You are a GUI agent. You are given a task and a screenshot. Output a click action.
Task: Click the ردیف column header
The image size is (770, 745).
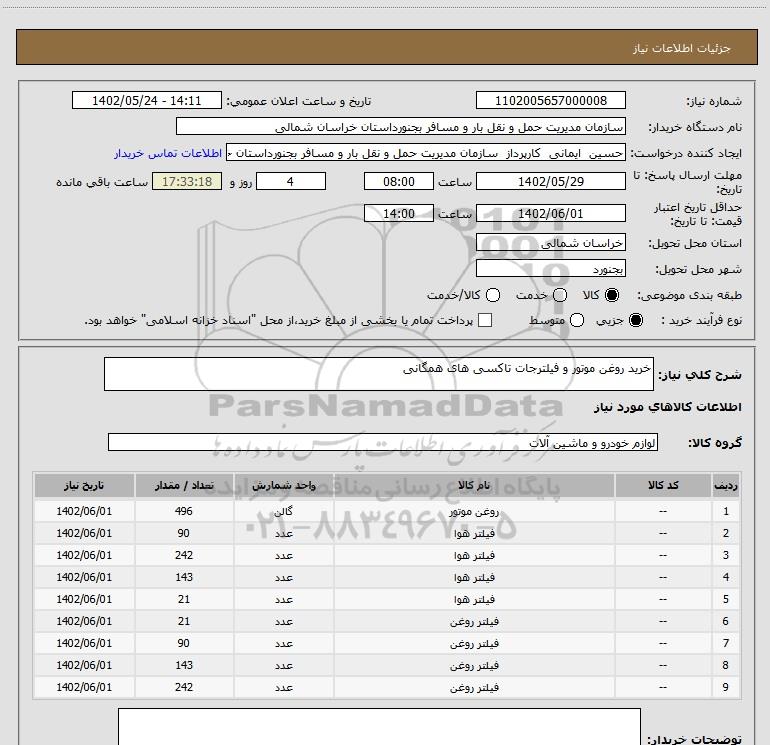coord(726,486)
